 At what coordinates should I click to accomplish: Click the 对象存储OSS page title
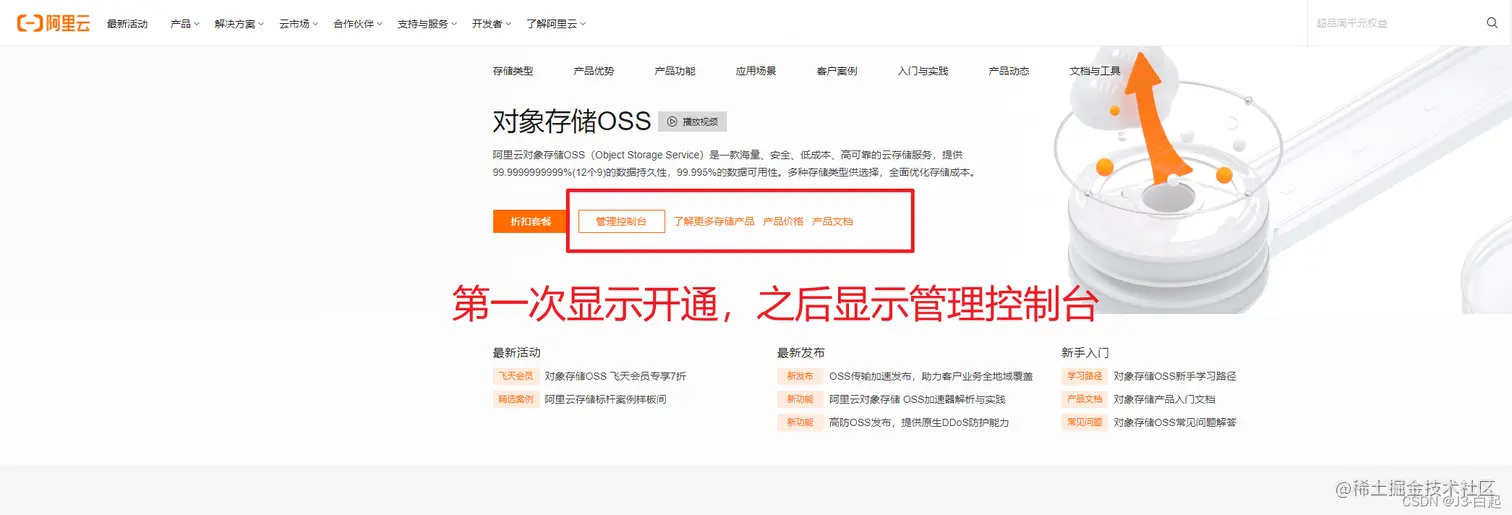[572, 122]
